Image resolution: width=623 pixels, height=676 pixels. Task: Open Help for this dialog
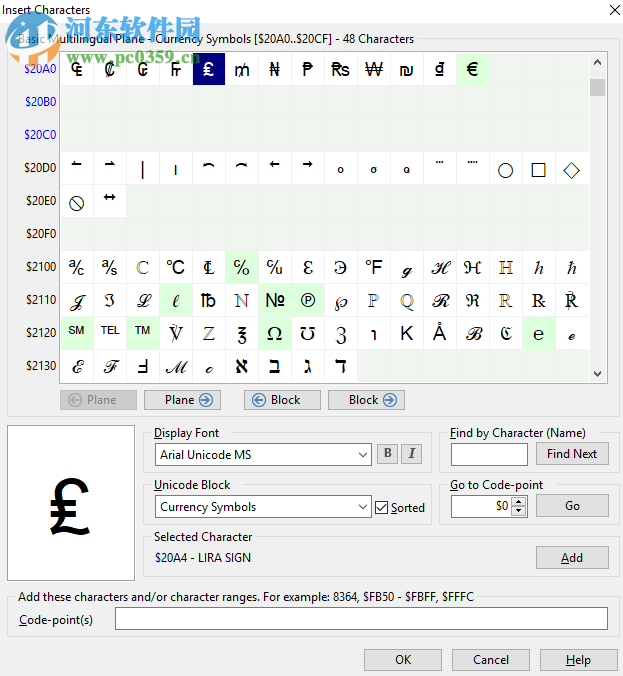tap(579, 660)
